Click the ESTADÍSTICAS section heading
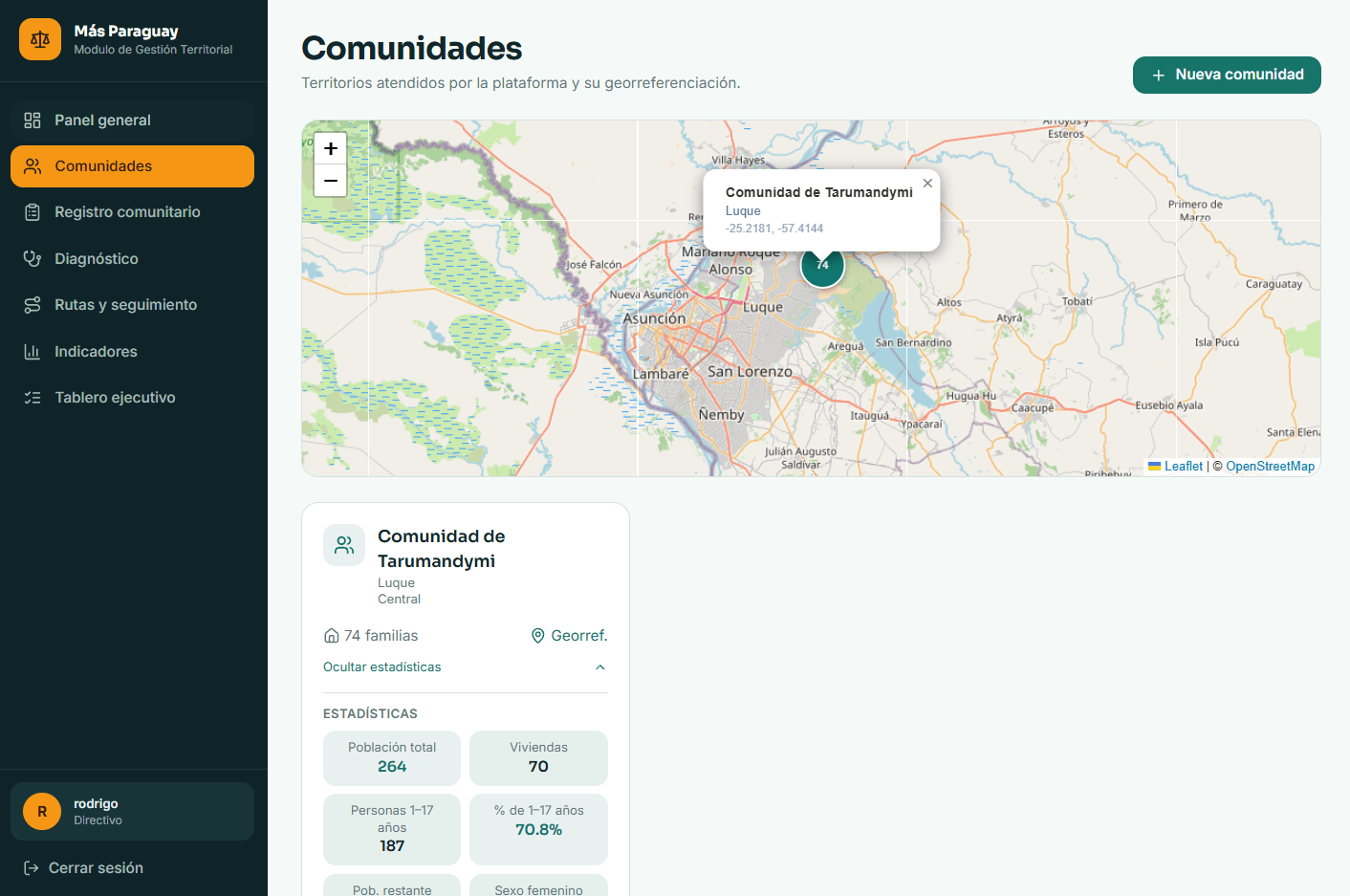Viewport: 1350px width, 896px height. coord(370,714)
